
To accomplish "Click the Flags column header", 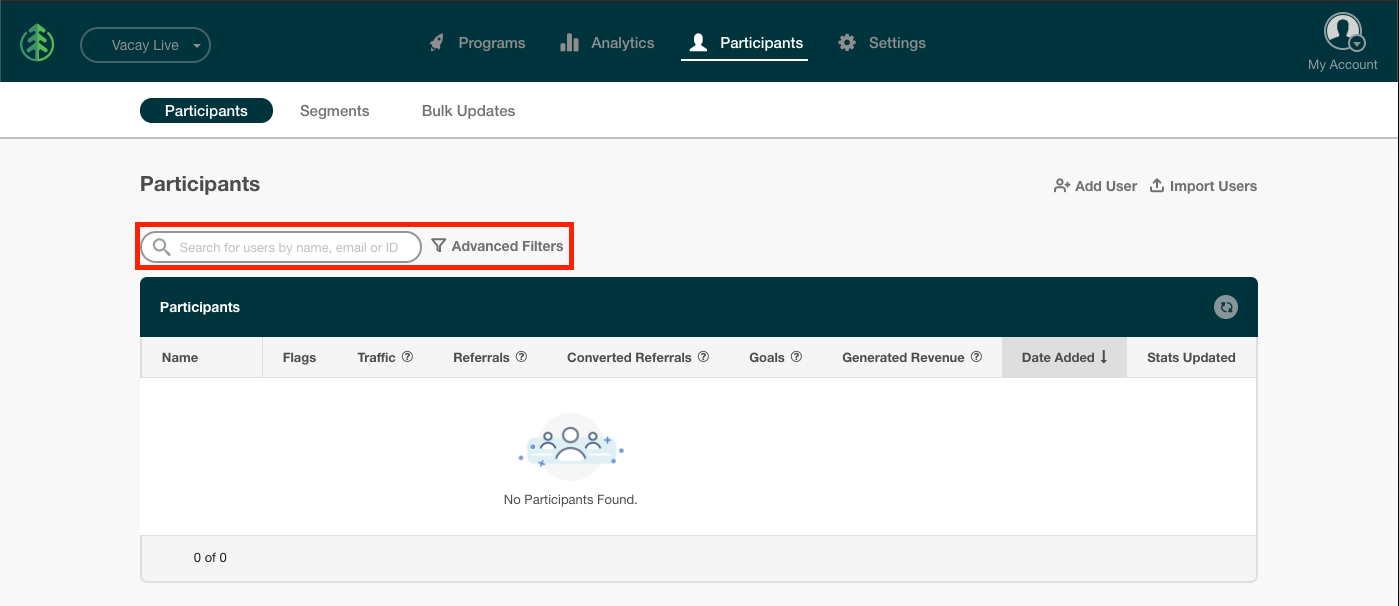I will pyautogui.click(x=299, y=357).
